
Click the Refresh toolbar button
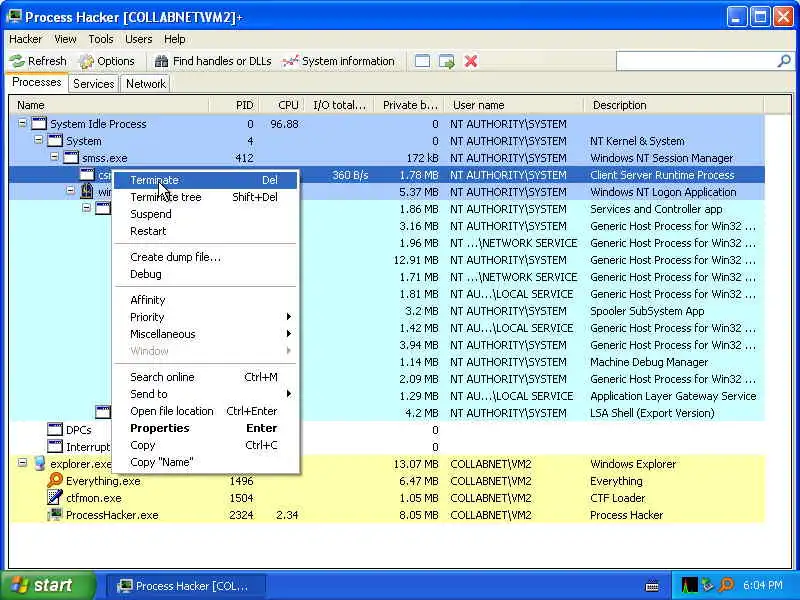click(38, 61)
